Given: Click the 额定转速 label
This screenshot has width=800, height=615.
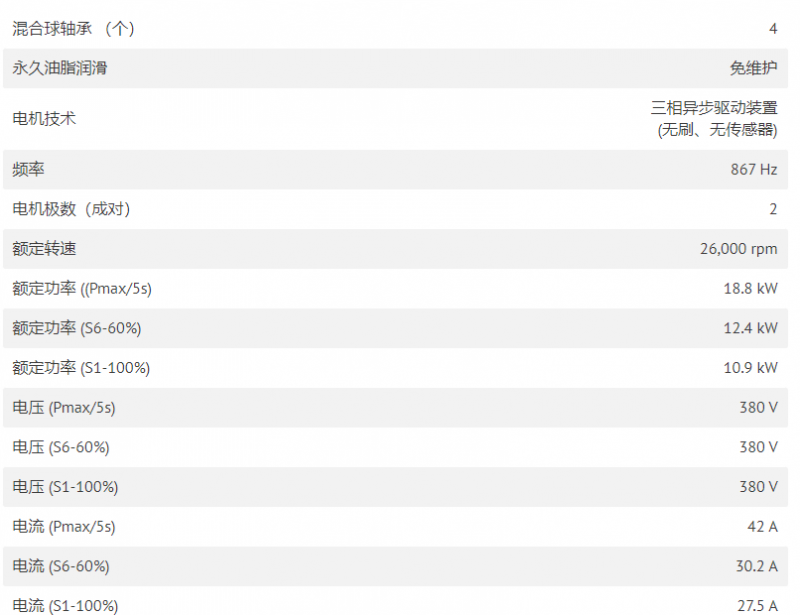Looking at the screenshot, I should point(44,249).
